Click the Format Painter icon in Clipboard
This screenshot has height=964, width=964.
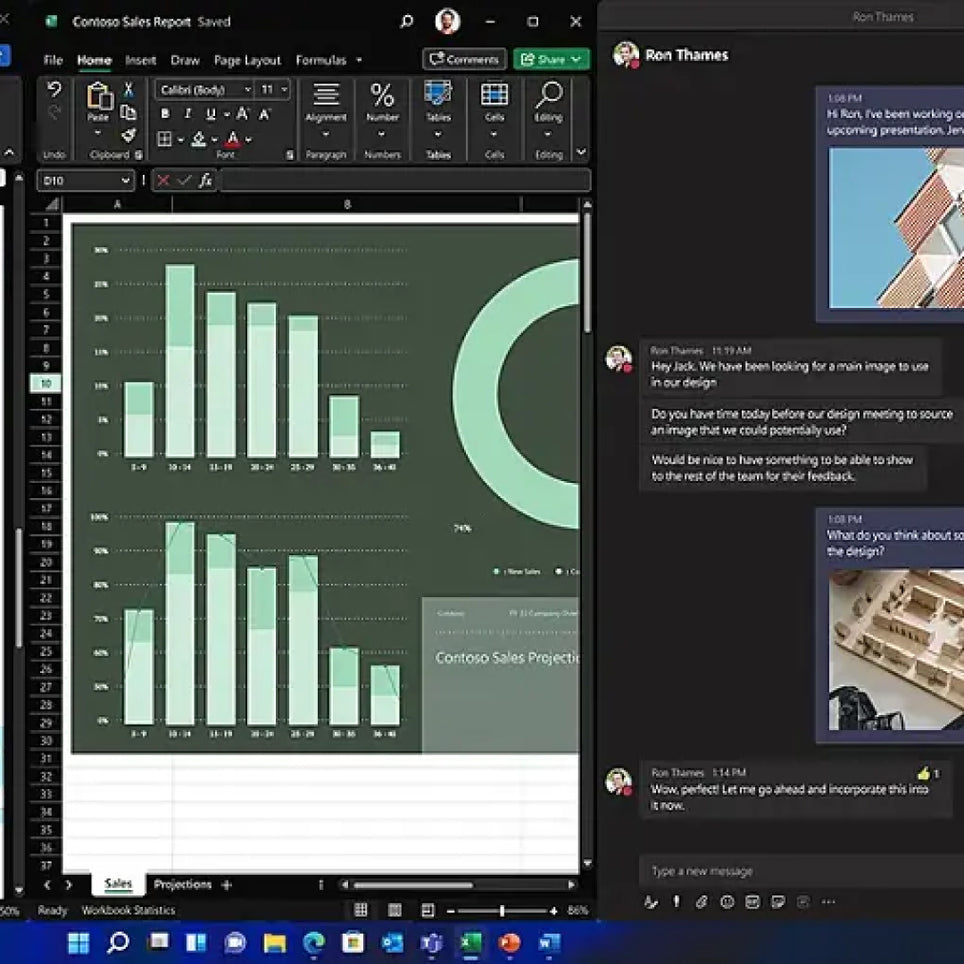click(x=128, y=135)
